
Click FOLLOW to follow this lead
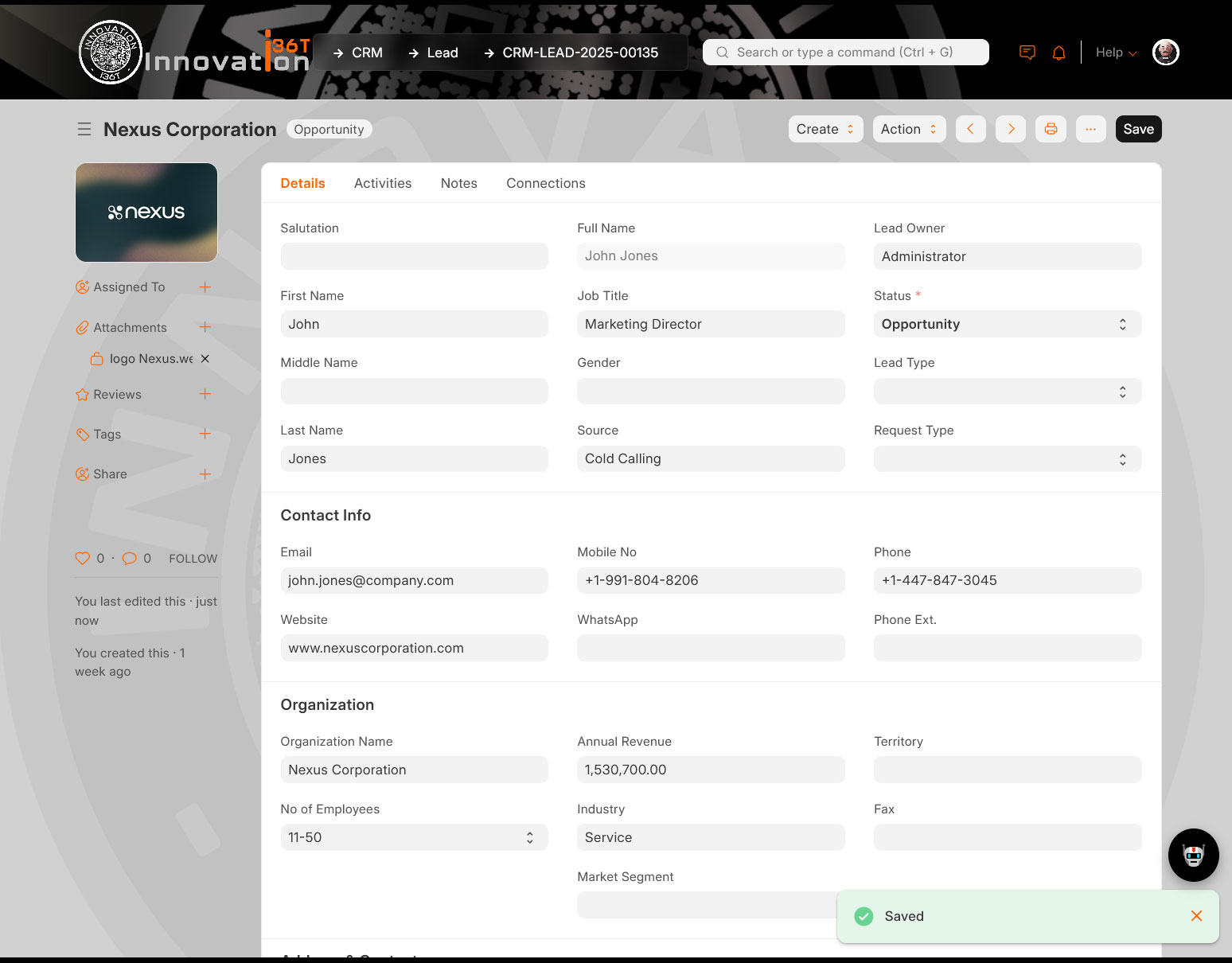[x=193, y=559]
